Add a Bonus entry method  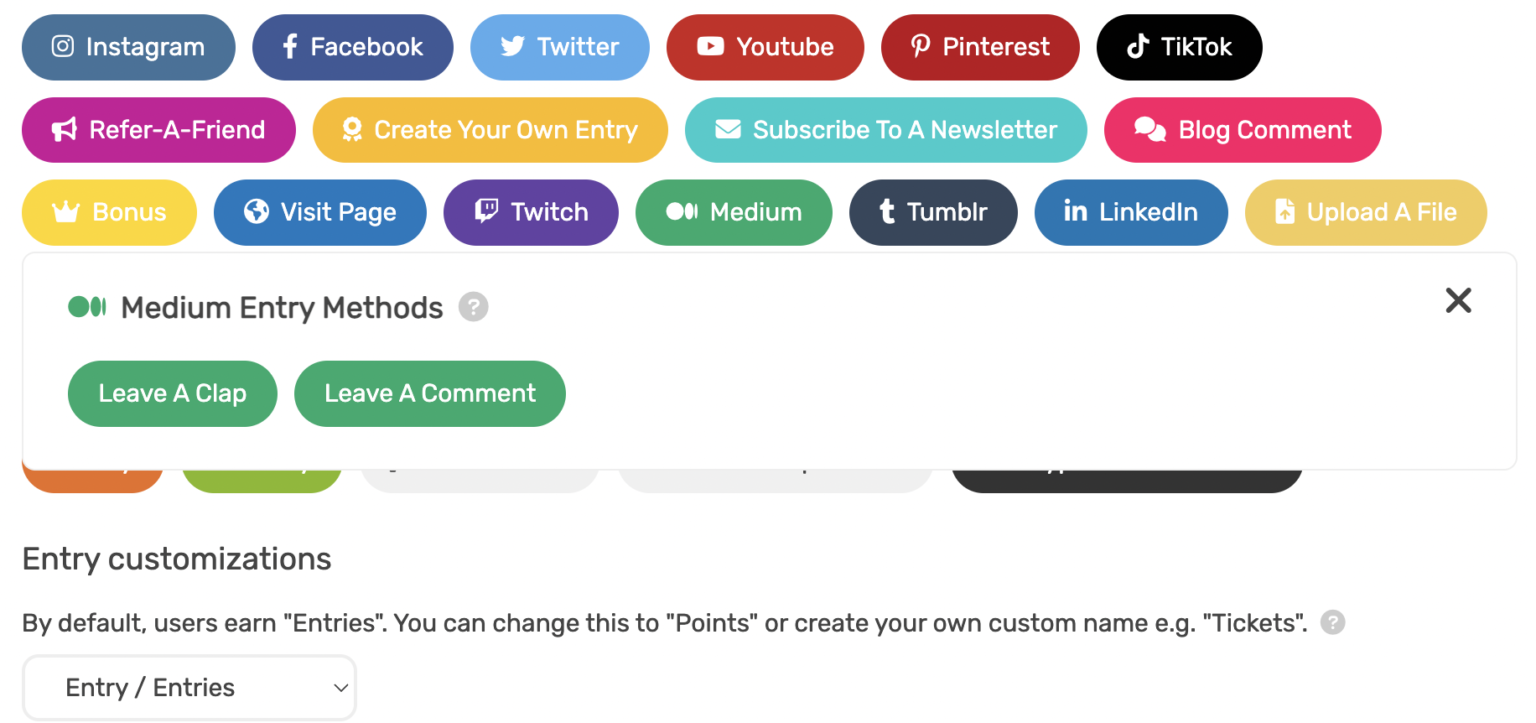pyautogui.click(x=109, y=212)
